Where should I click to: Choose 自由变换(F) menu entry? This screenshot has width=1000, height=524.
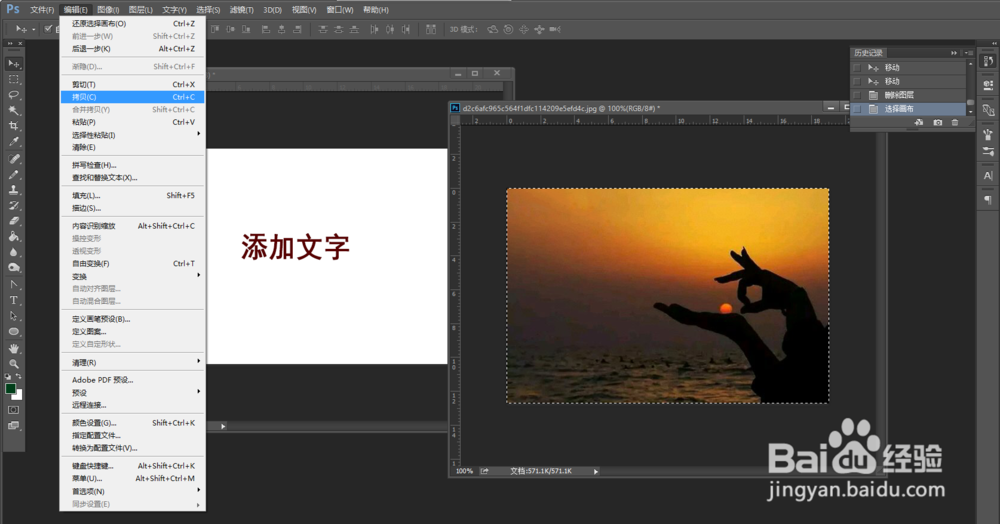click(x=133, y=263)
